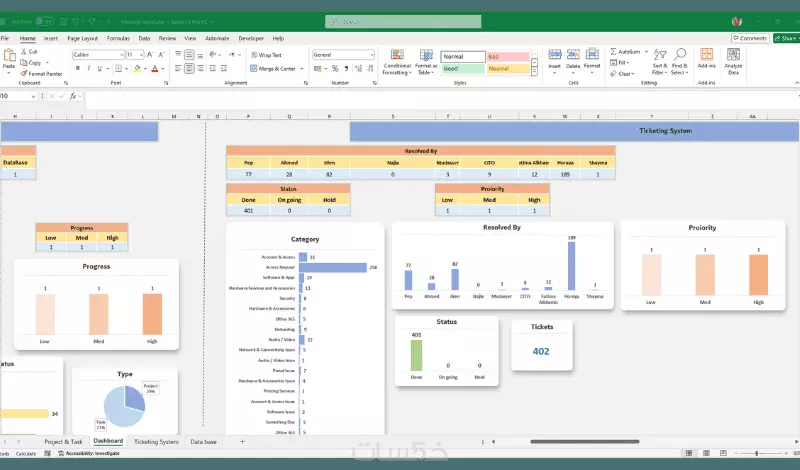Toggle middle vertical alignment
Viewport: 800px width, 470px height.
tap(189, 55)
